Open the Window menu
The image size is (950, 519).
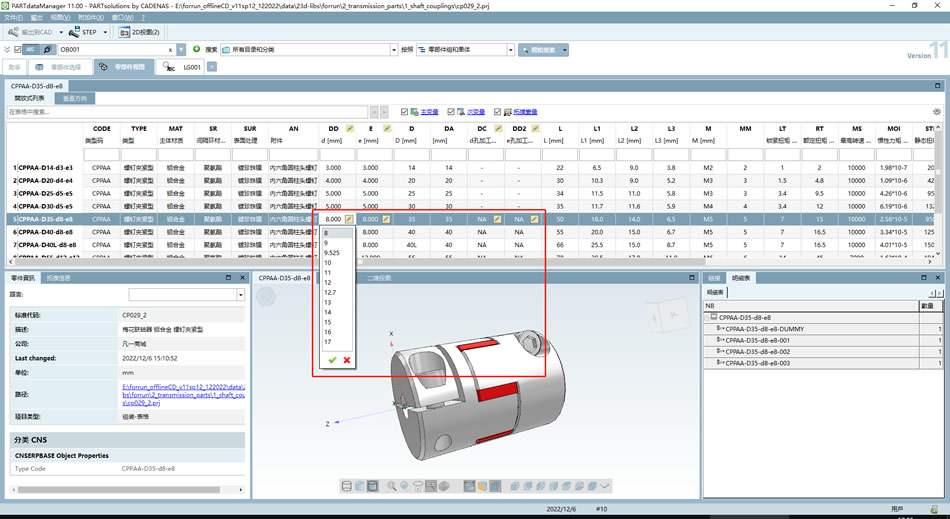123,18
